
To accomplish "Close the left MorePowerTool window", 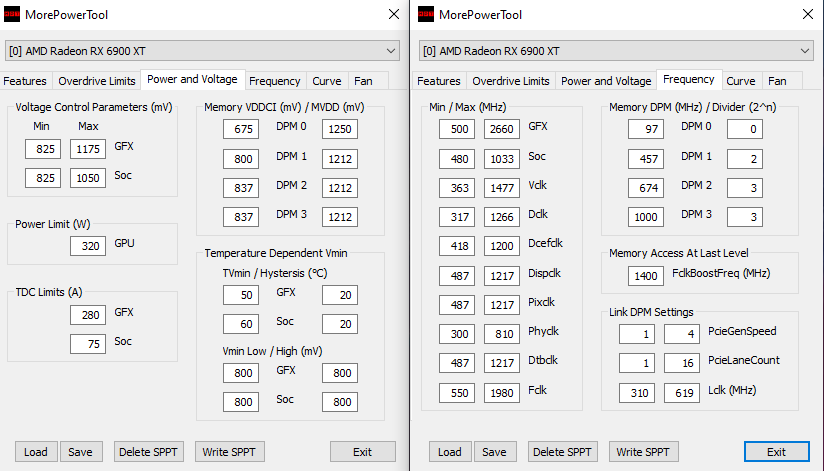I will [x=394, y=14].
